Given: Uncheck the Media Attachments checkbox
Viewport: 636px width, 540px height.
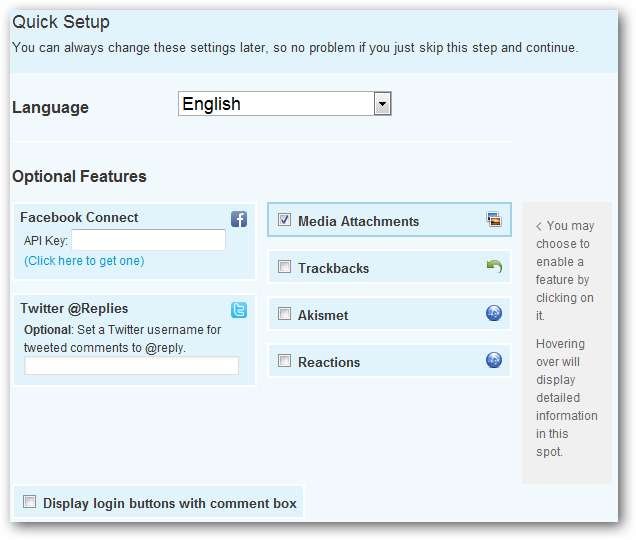Looking at the screenshot, I should pyautogui.click(x=285, y=221).
